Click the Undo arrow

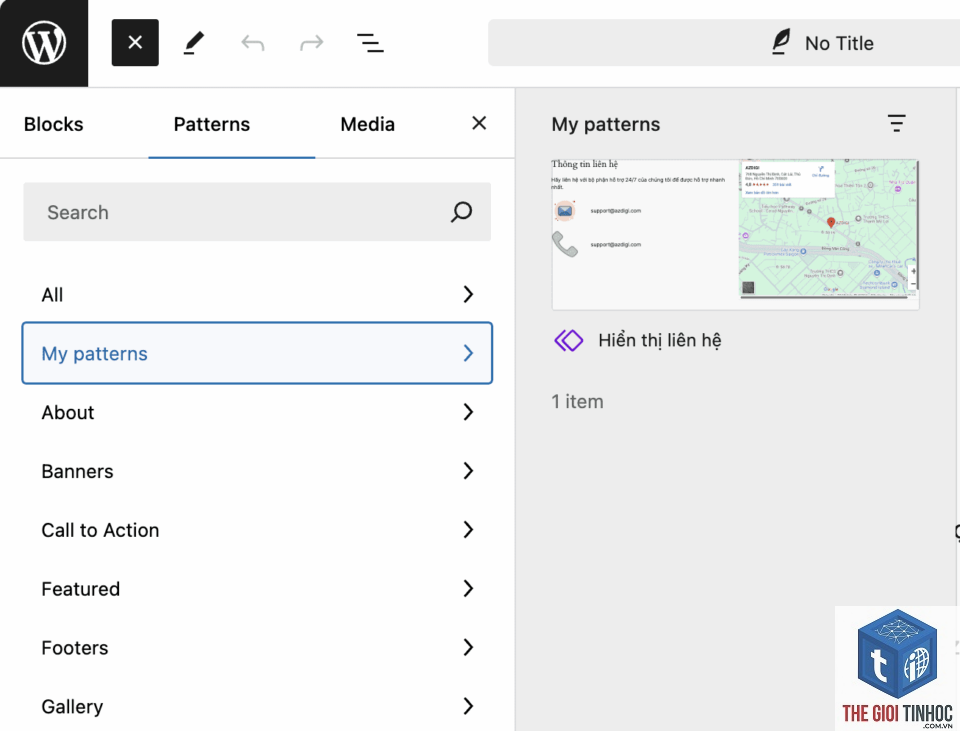point(252,43)
